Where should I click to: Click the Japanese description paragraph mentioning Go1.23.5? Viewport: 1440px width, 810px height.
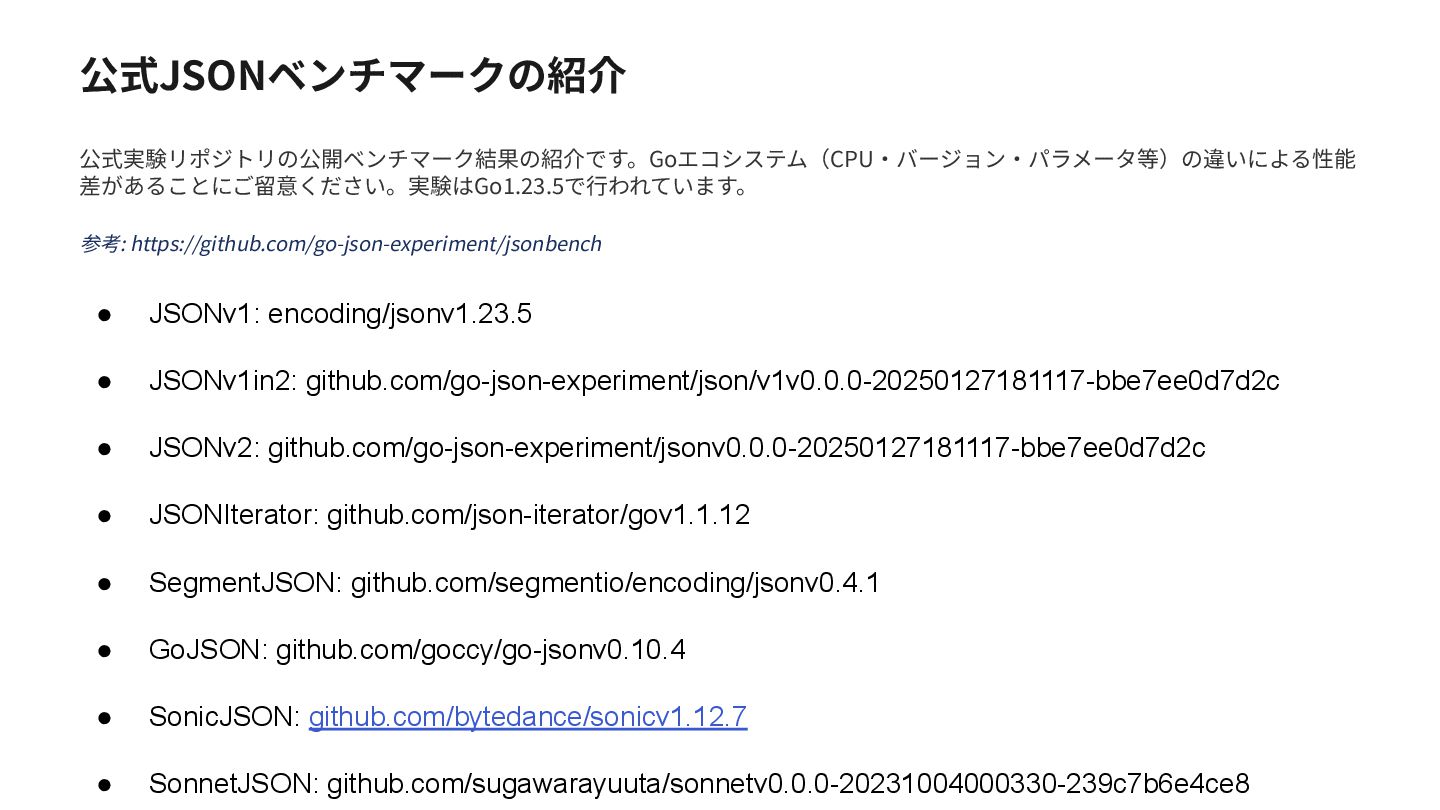click(x=718, y=172)
